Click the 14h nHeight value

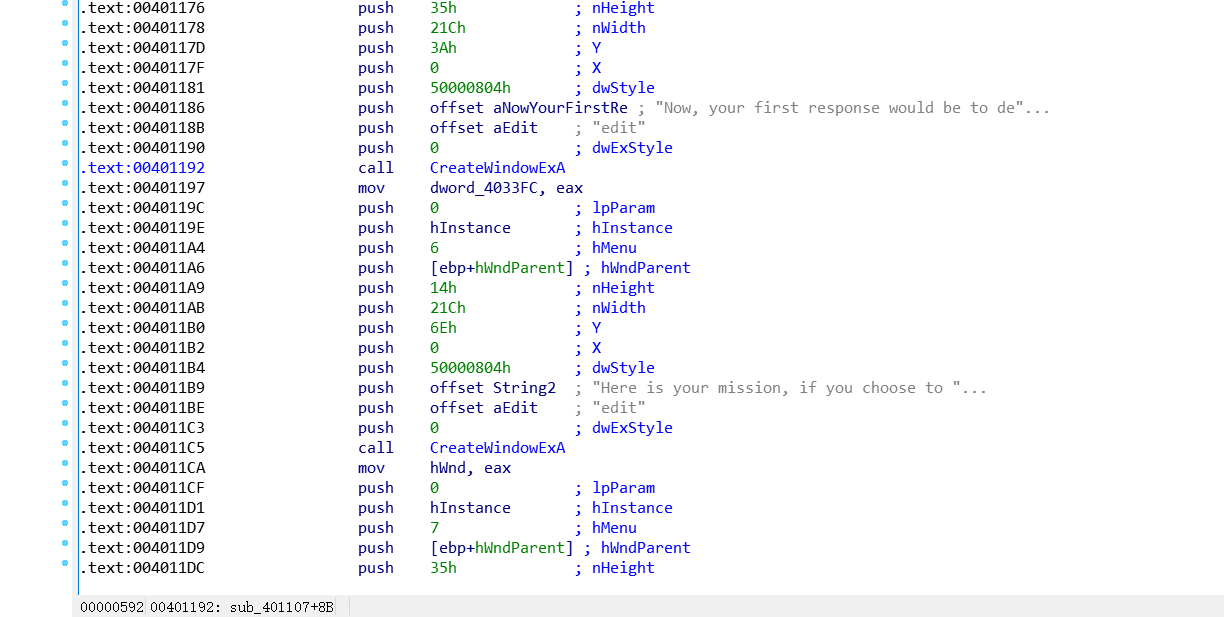pyautogui.click(x=443, y=288)
